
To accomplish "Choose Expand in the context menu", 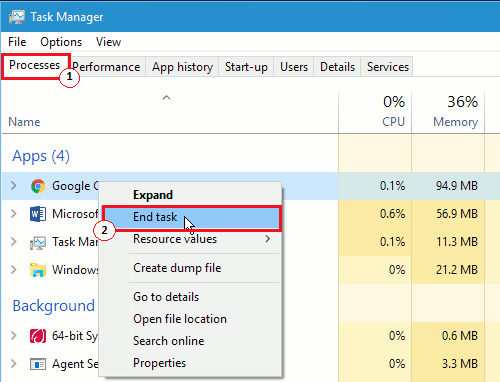I will (x=191, y=195).
